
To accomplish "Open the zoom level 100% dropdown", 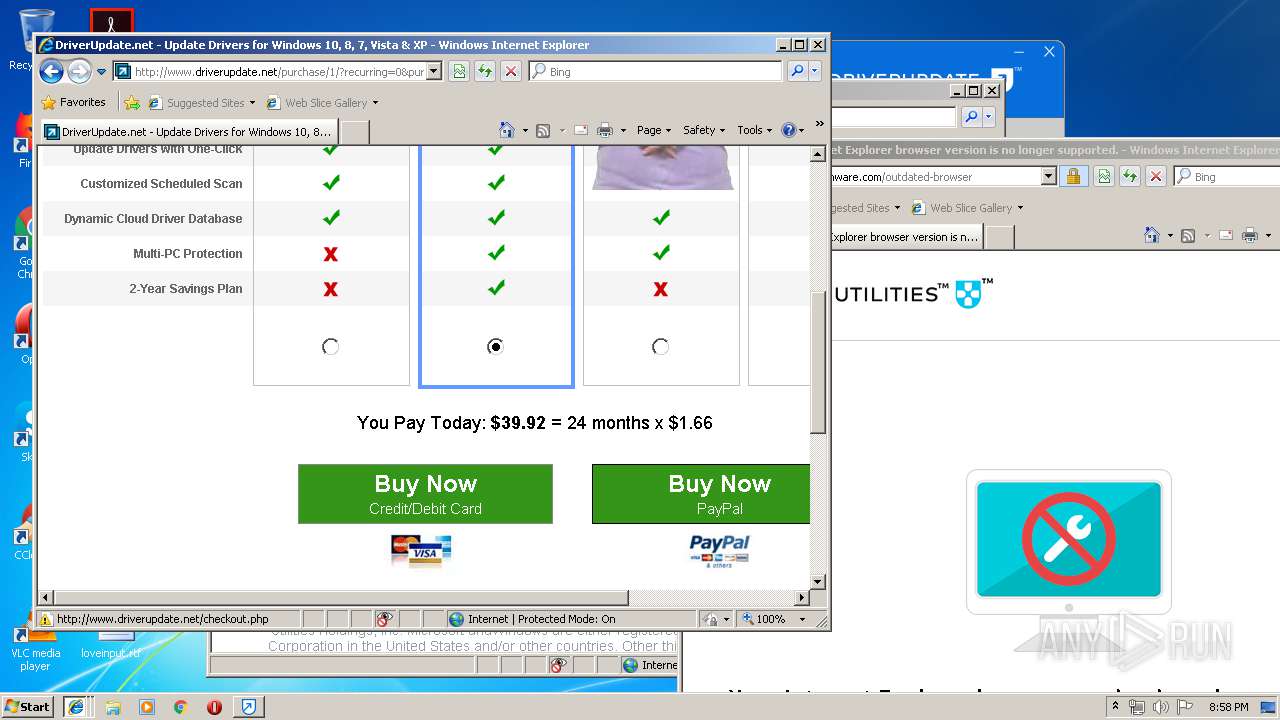I will point(802,619).
